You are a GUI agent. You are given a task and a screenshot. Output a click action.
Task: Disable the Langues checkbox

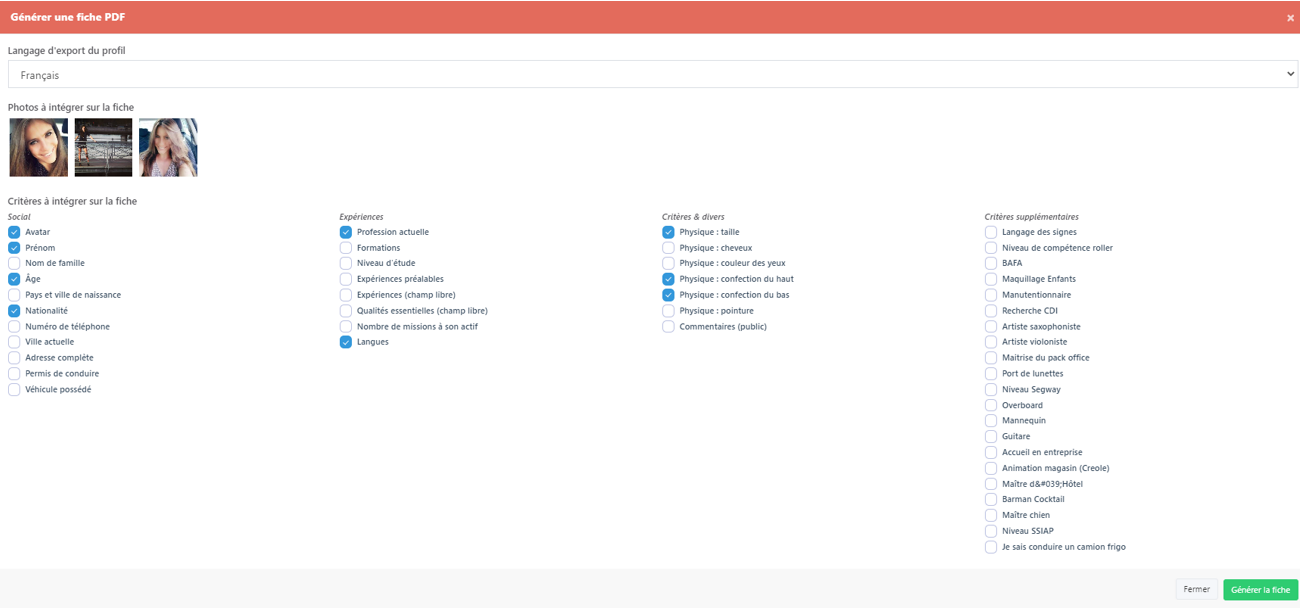pos(346,342)
